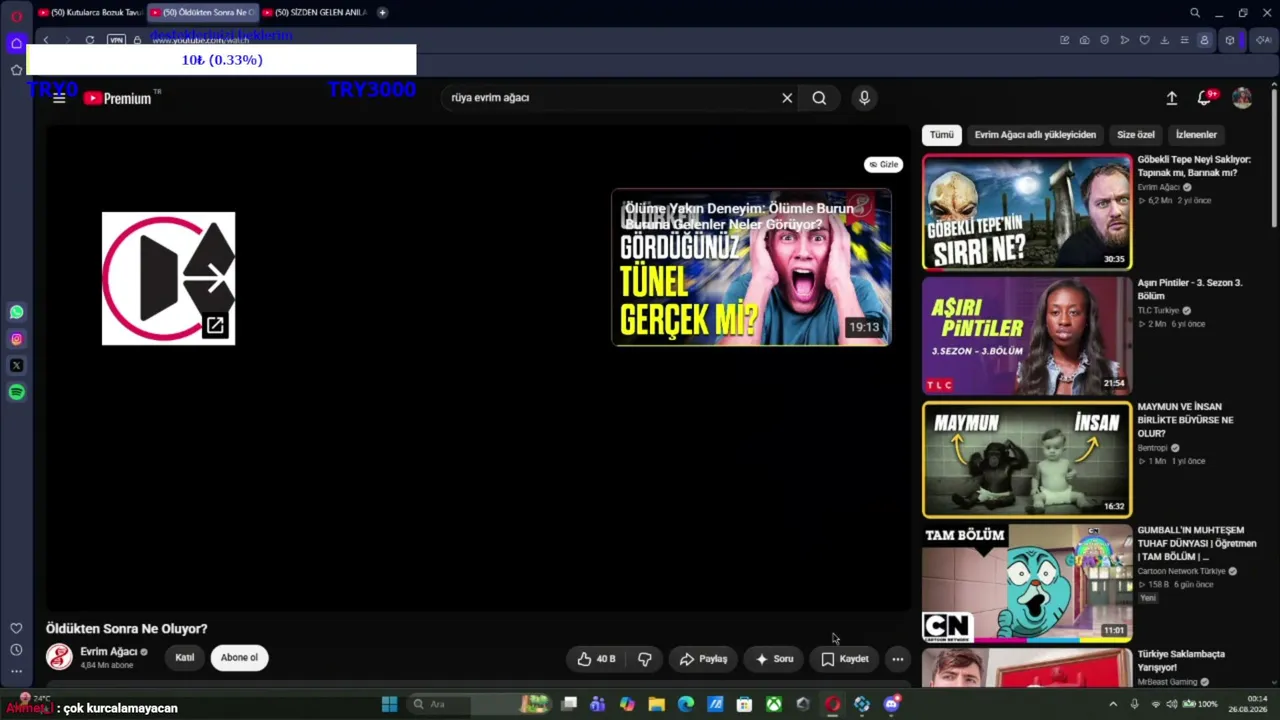Screen dimensions: 1280x720
Task: Open Aşırı Pintiler video title
Action: tap(1190, 289)
